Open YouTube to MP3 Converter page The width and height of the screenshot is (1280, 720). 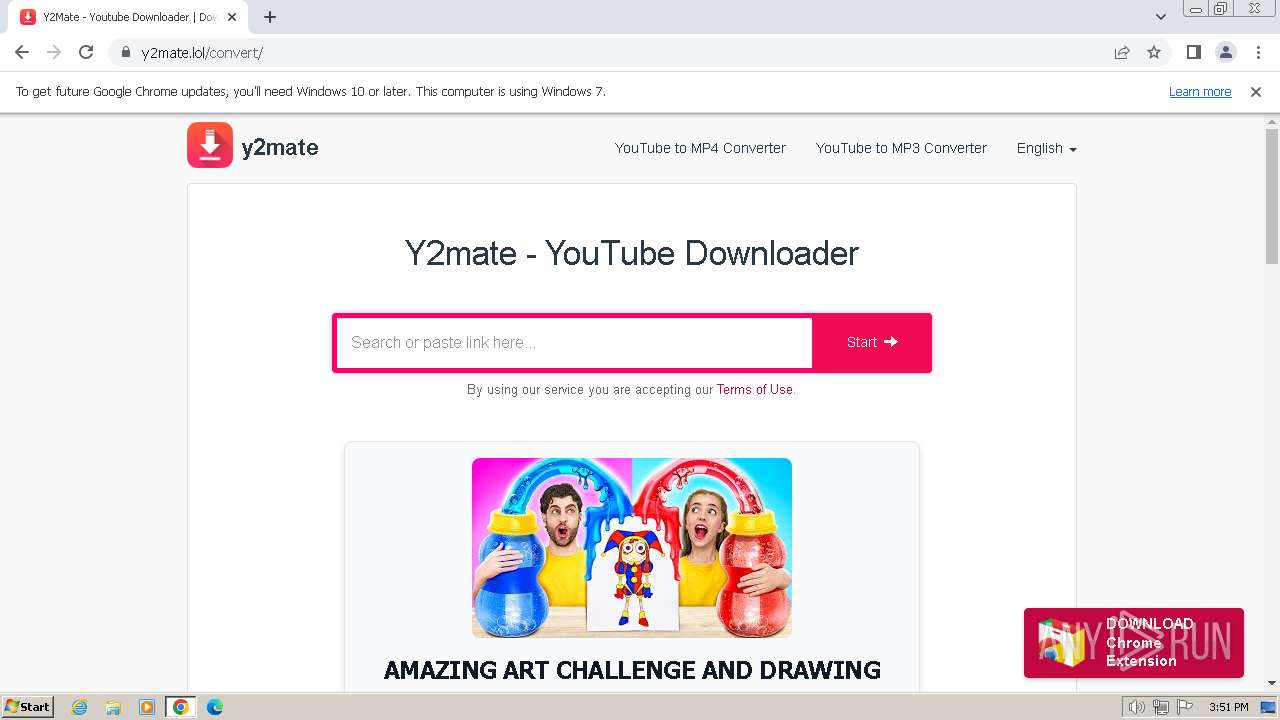click(x=901, y=148)
